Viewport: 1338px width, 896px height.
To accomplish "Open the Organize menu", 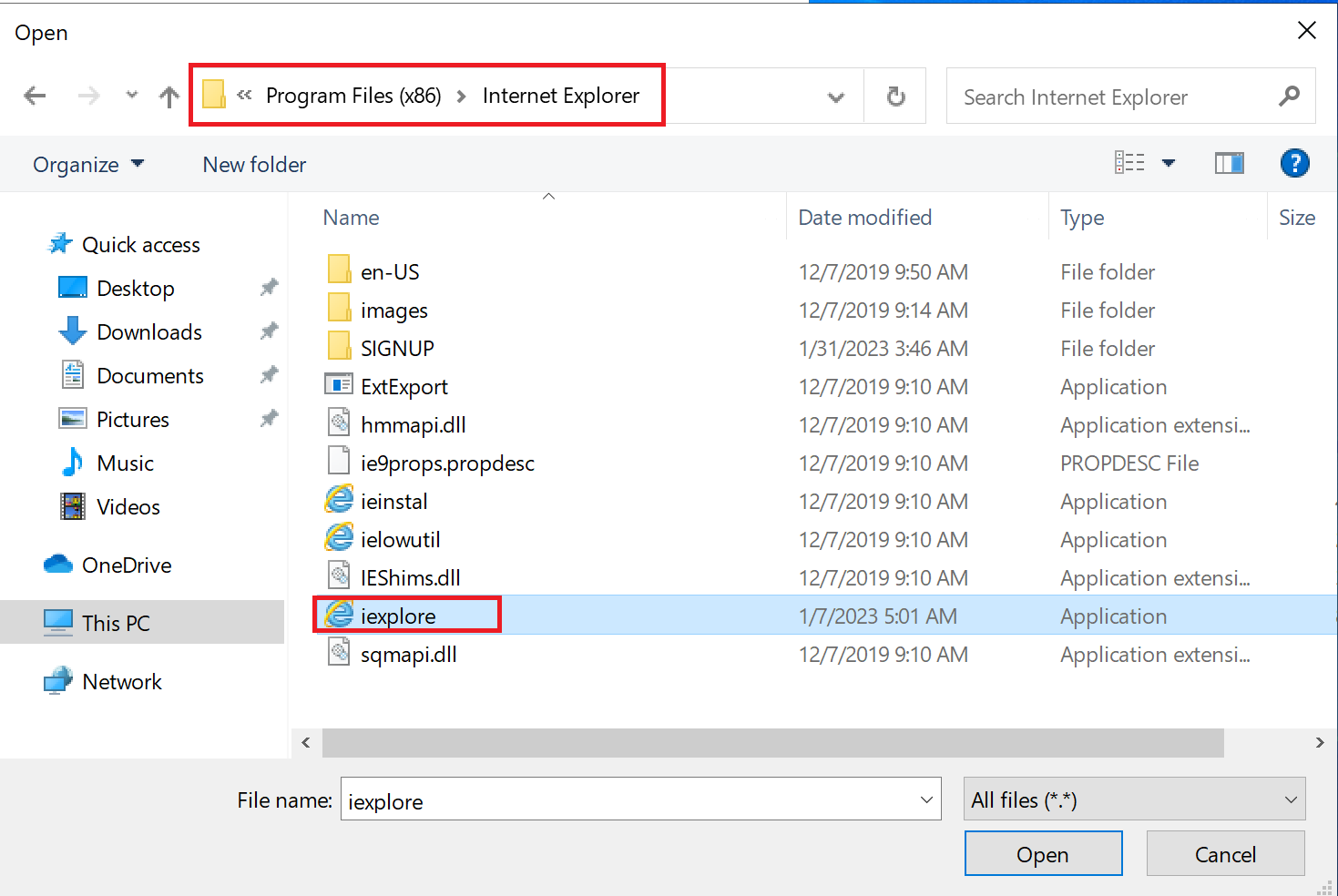I will 88,165.
